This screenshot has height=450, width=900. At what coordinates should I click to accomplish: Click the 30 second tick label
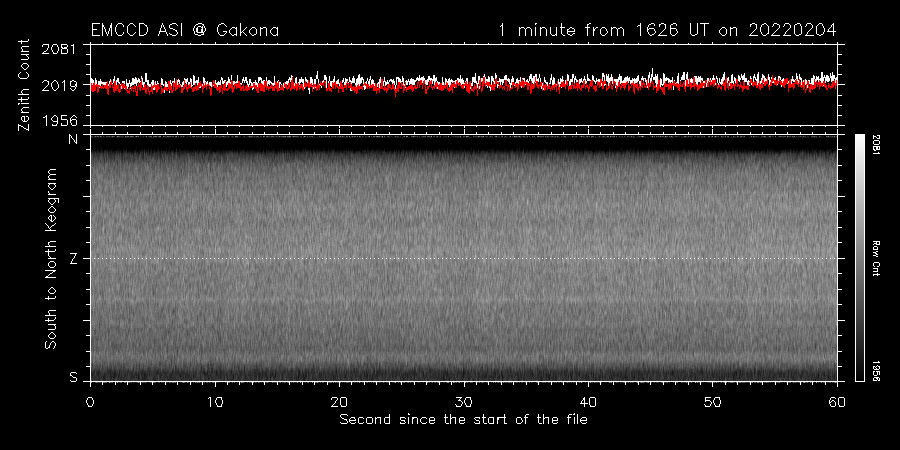464,402
